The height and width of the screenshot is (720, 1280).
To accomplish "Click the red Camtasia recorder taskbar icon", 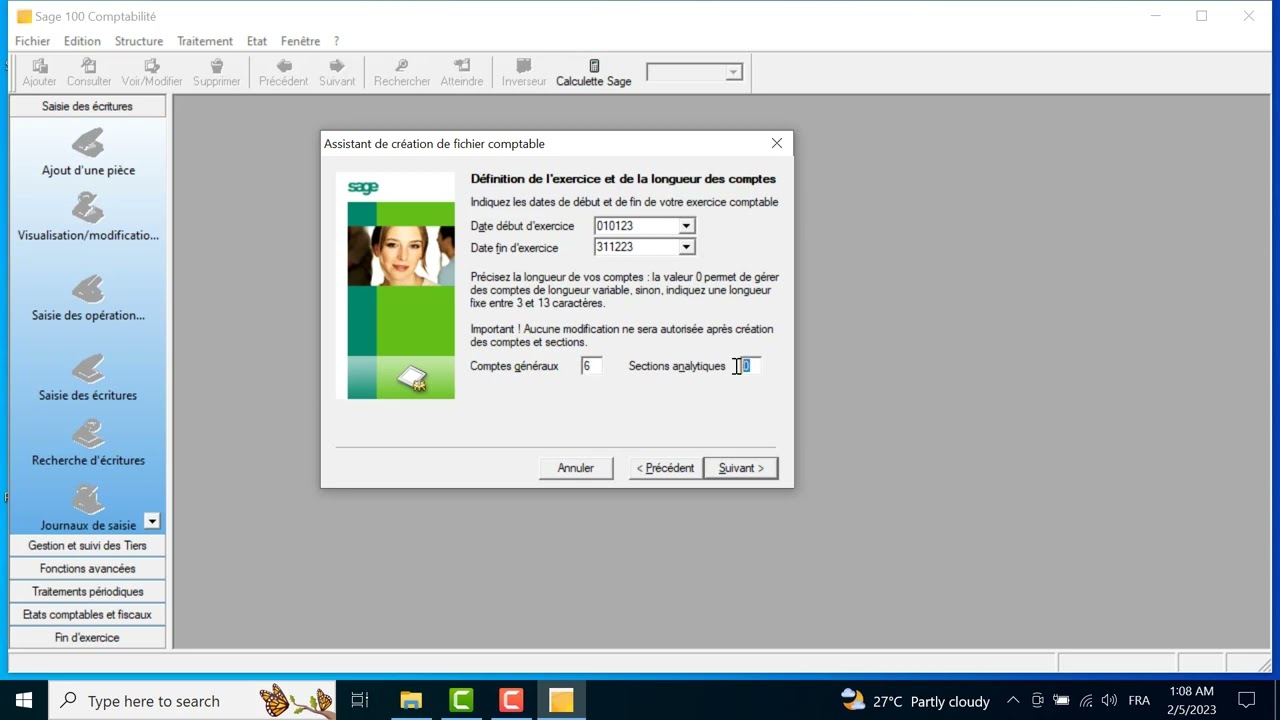I will coord(511,700).
